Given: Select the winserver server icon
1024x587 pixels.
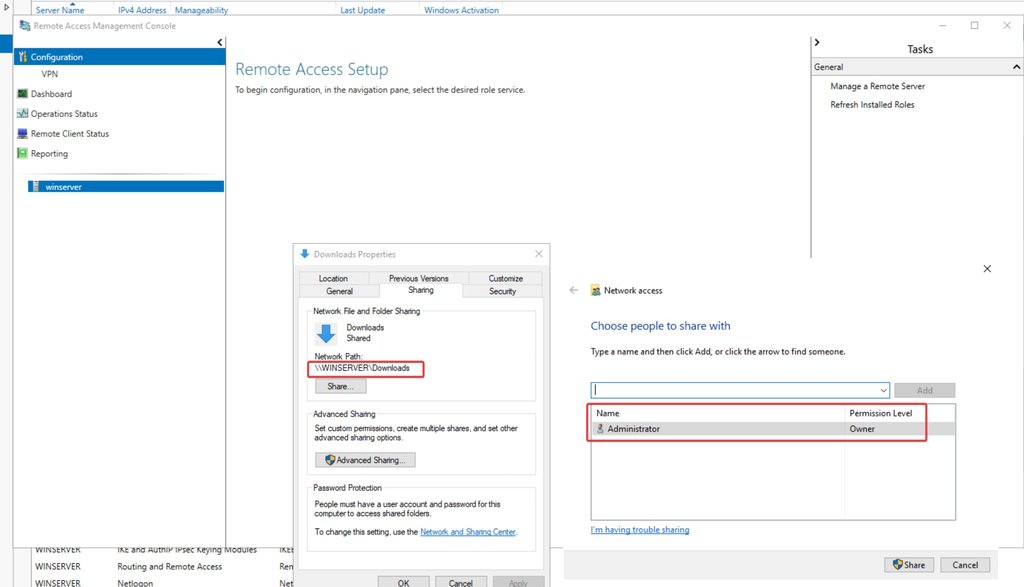Looking at the screenshot, I should (36, 186).
